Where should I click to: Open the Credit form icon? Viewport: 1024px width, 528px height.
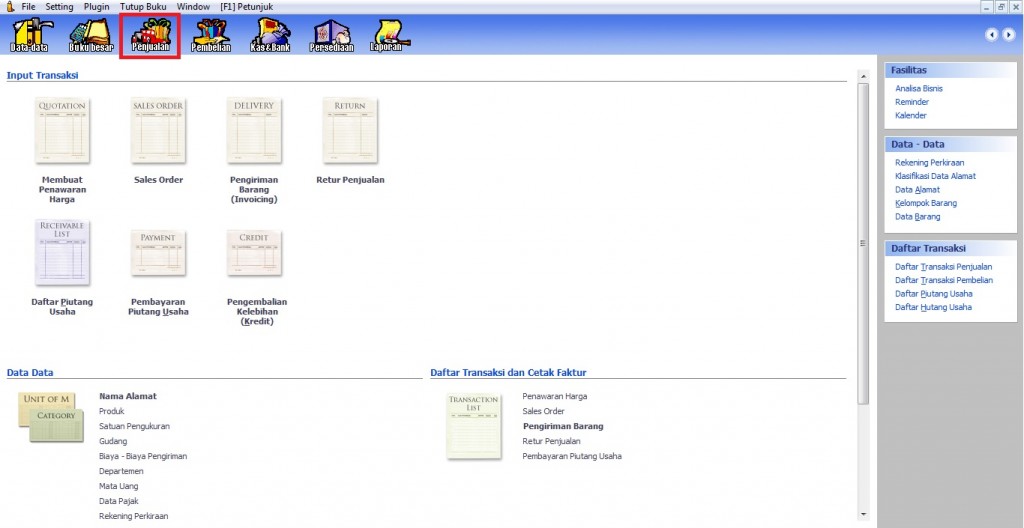[254, 256]
